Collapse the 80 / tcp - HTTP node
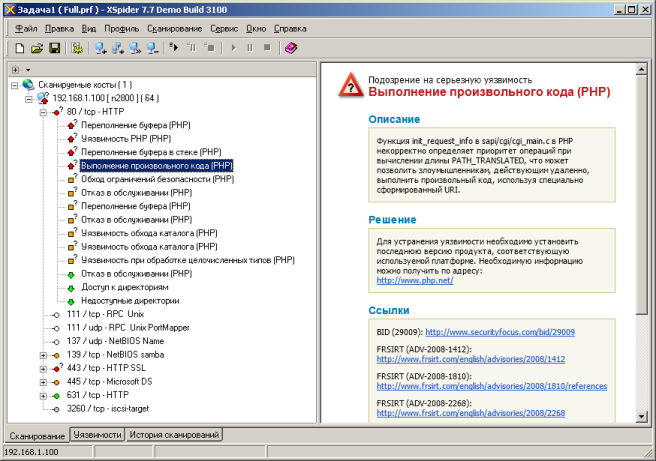 [43, 113]
